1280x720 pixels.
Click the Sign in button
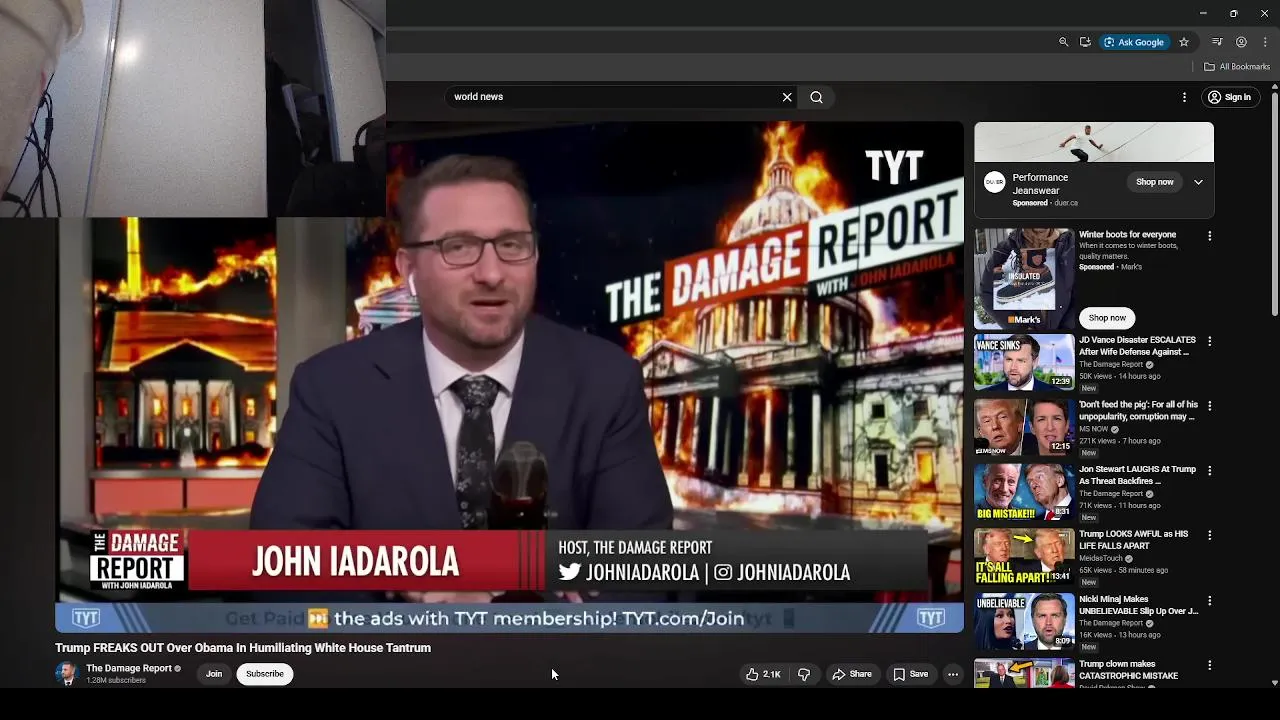click(x=1229, y=97)
